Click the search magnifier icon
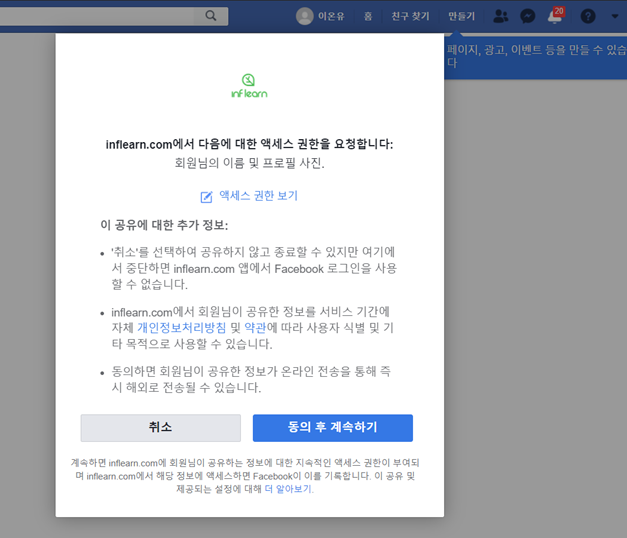 tap(211, 16)
